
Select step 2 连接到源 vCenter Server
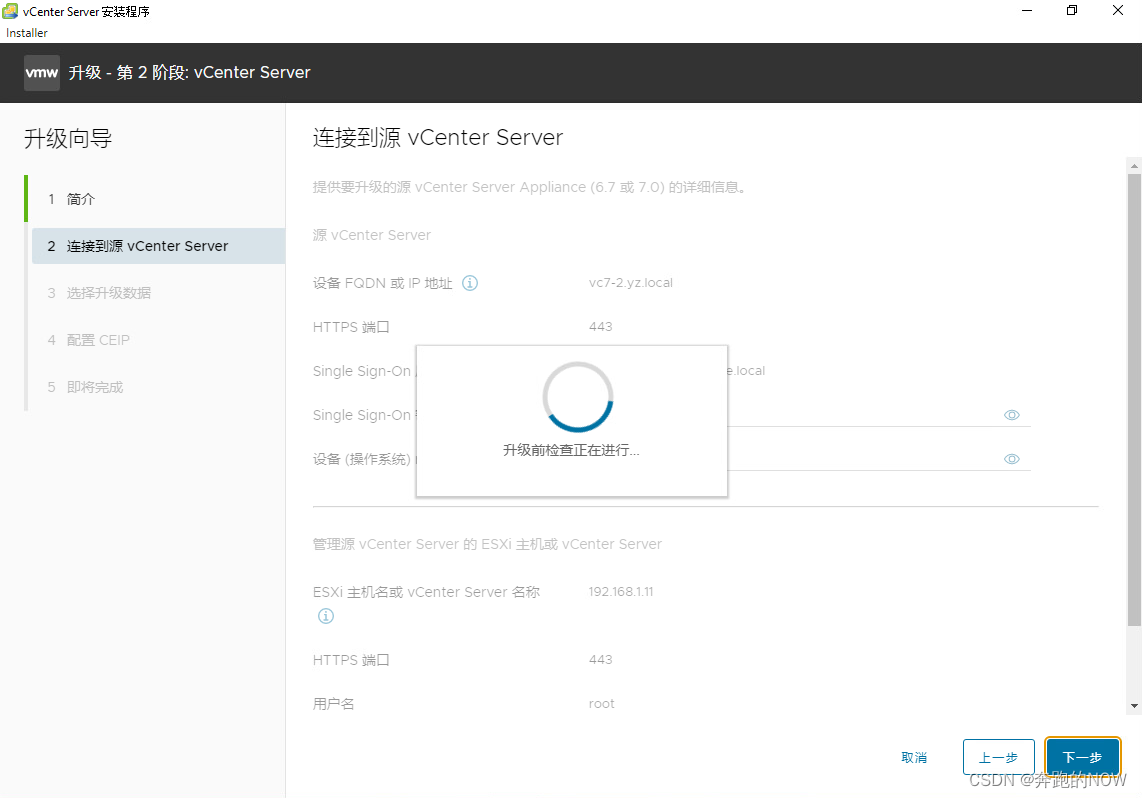[x=159, y=246]
